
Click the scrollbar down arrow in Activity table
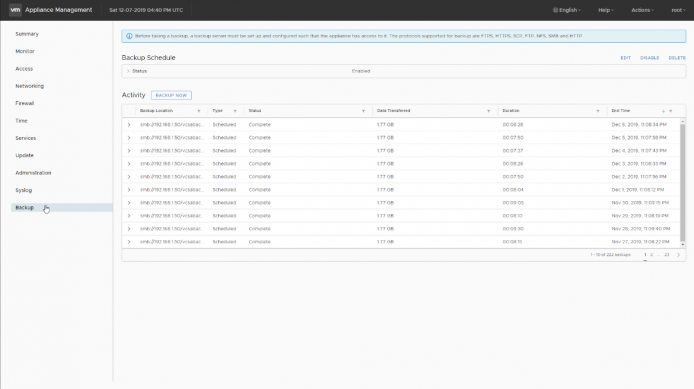682,245
